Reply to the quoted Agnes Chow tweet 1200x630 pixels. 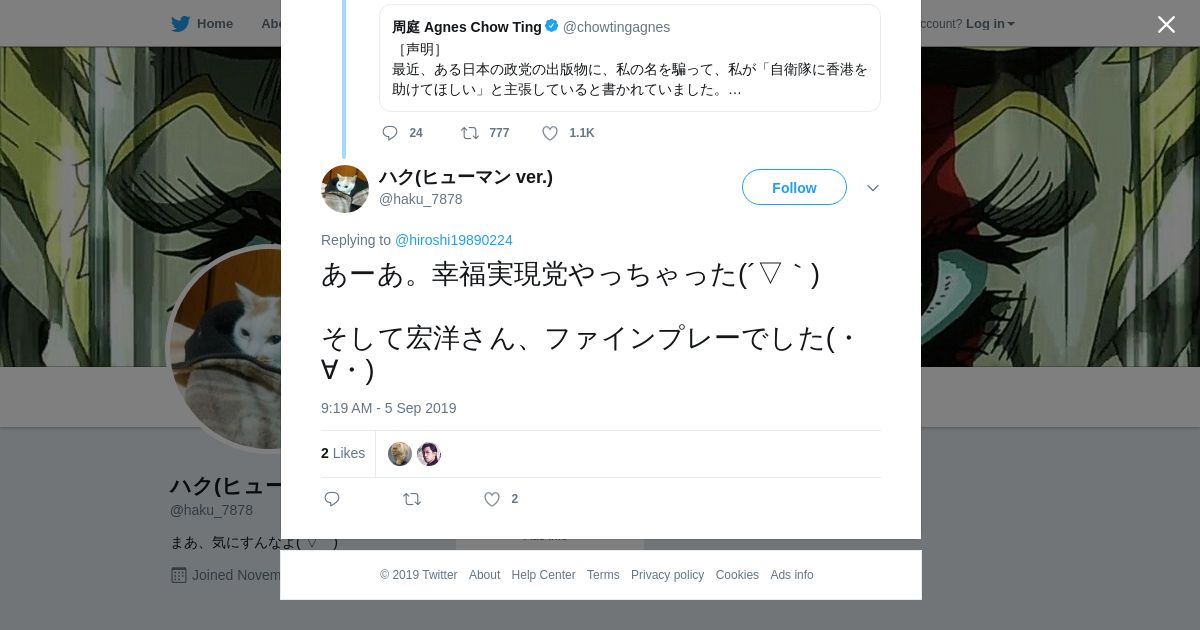(x=390, y=133)
